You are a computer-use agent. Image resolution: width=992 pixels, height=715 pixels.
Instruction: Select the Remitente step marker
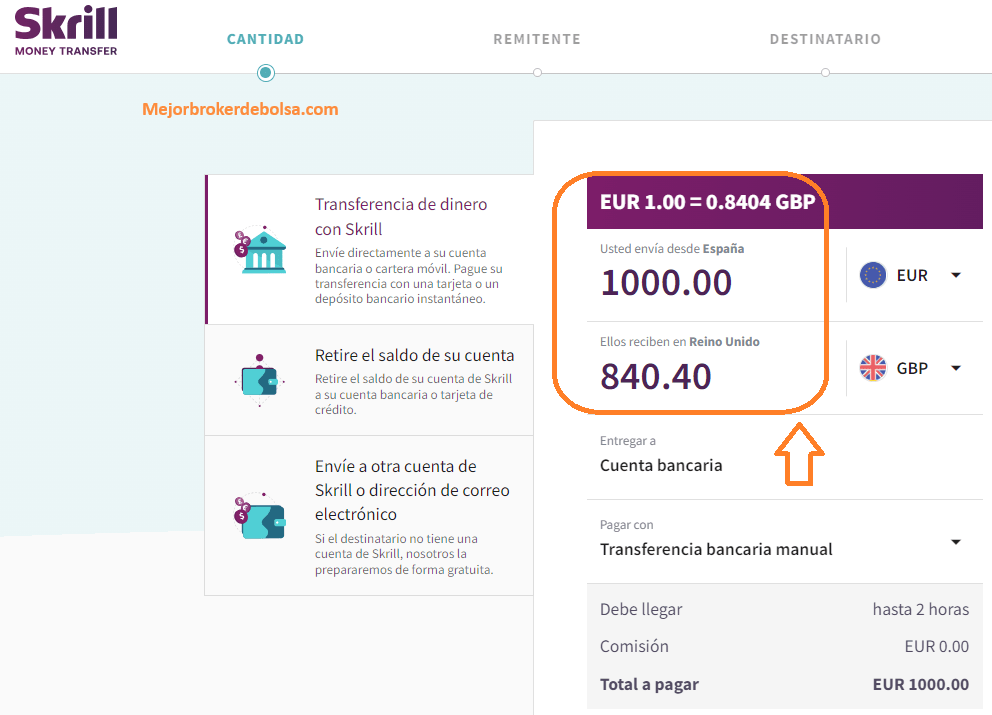point(537,73)
